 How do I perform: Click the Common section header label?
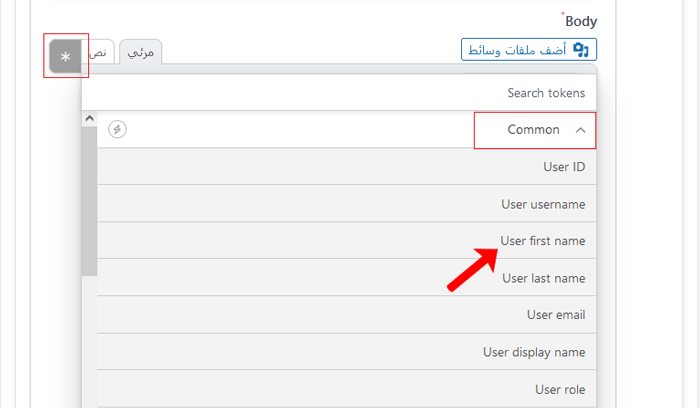533,130
